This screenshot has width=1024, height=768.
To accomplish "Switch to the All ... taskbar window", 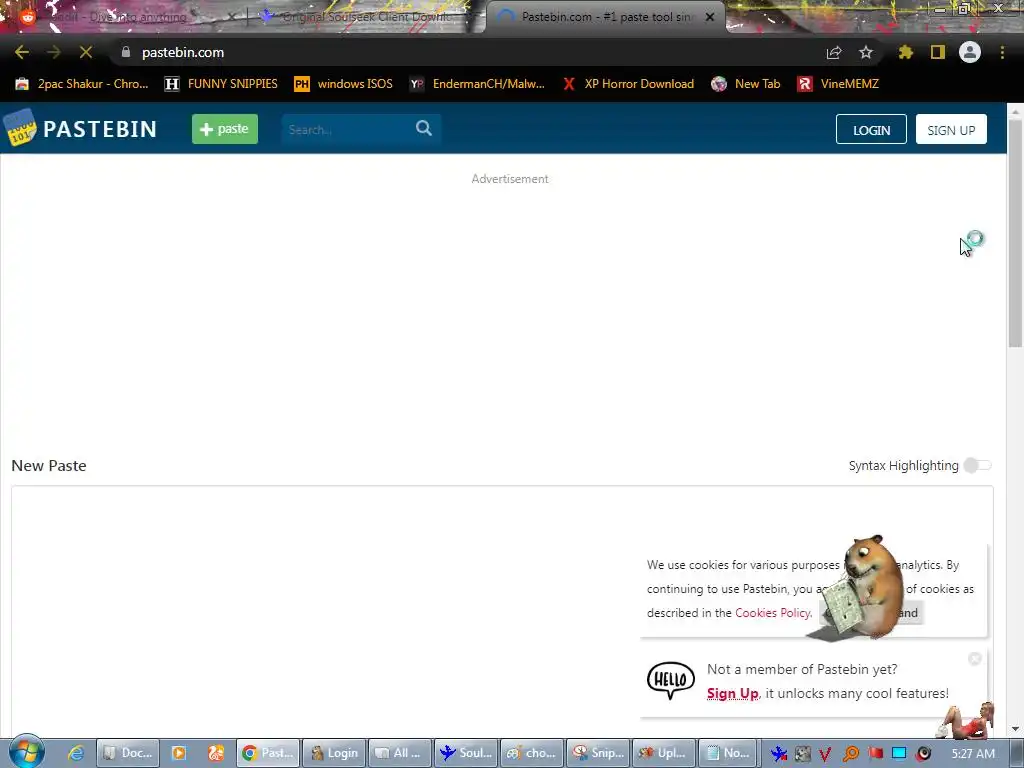I will pos(400,753).
